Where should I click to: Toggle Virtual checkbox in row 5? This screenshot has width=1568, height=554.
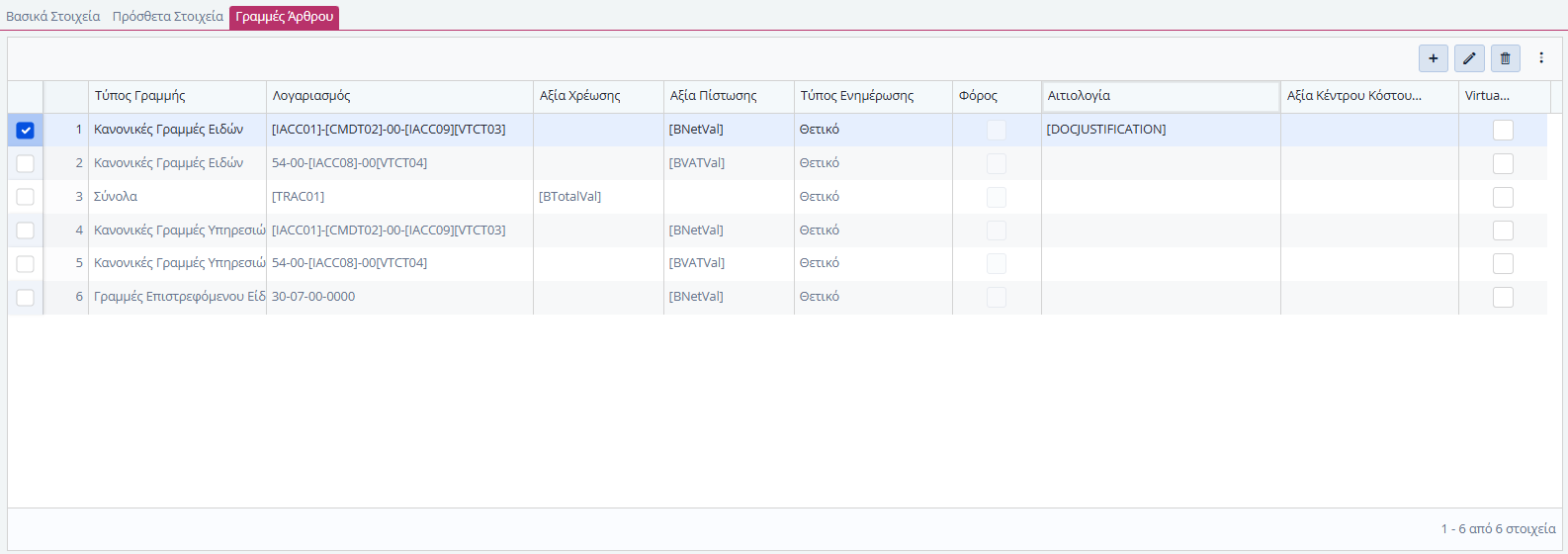(1503, 264)
